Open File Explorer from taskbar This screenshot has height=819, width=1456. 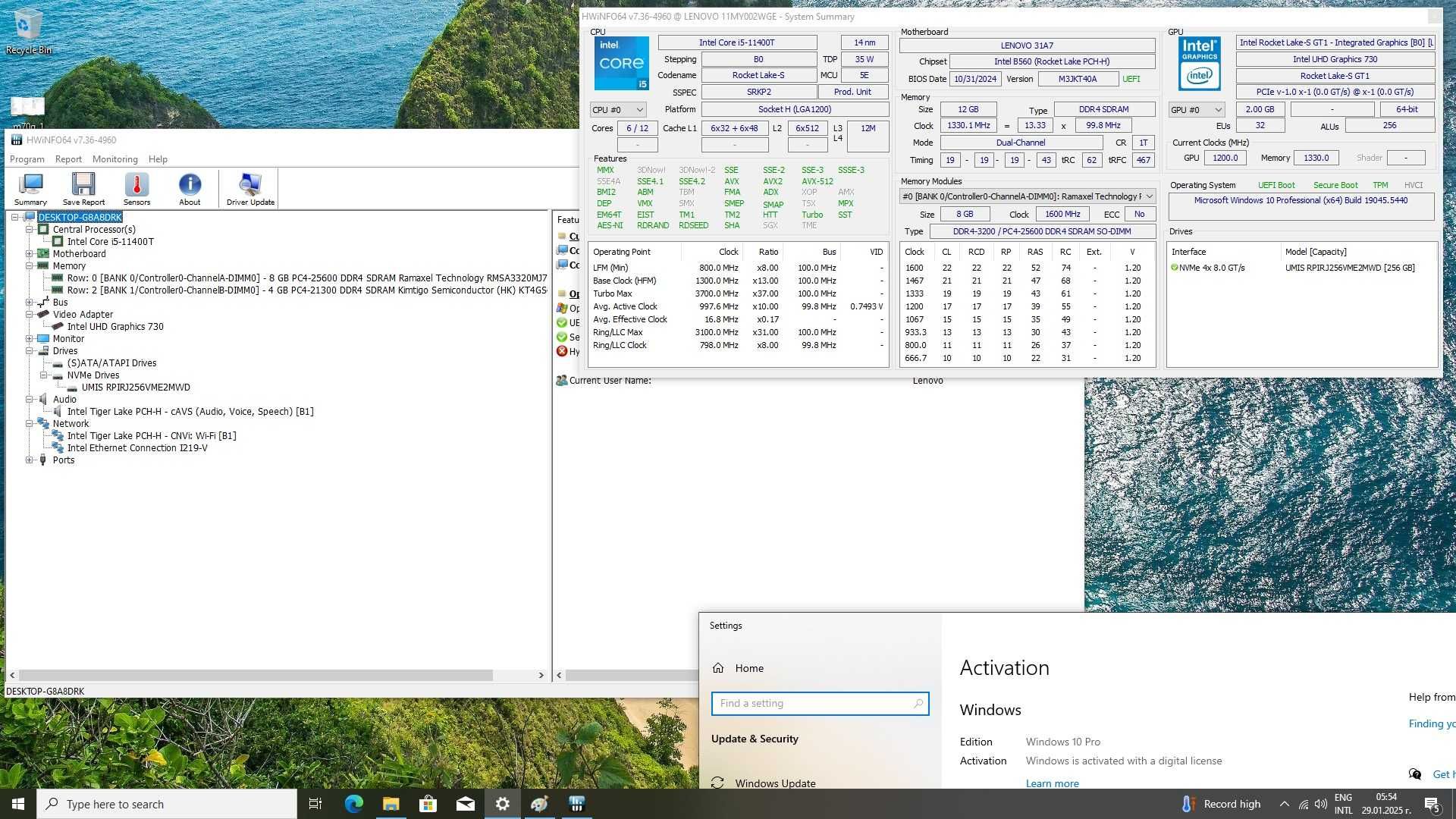pos(391,804)
